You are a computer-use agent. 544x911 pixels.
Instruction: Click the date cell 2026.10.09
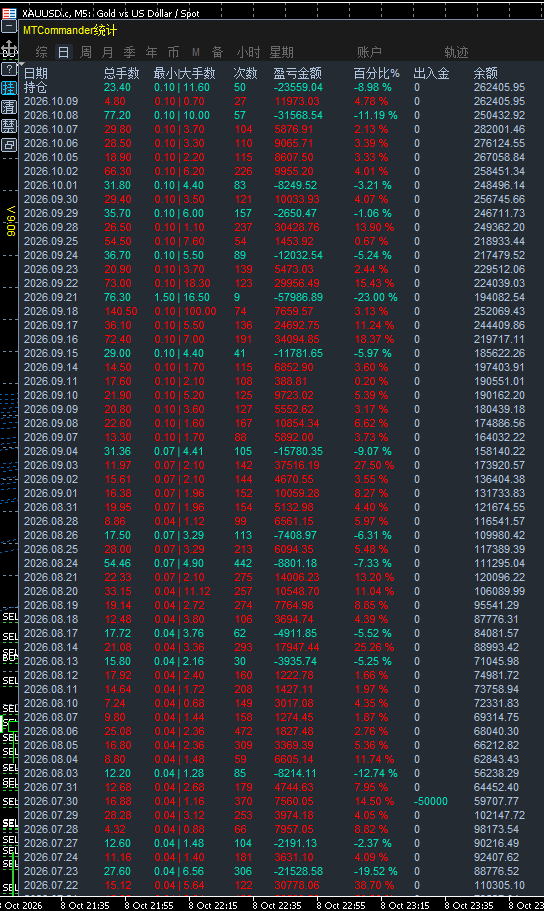tap(51, 101)
